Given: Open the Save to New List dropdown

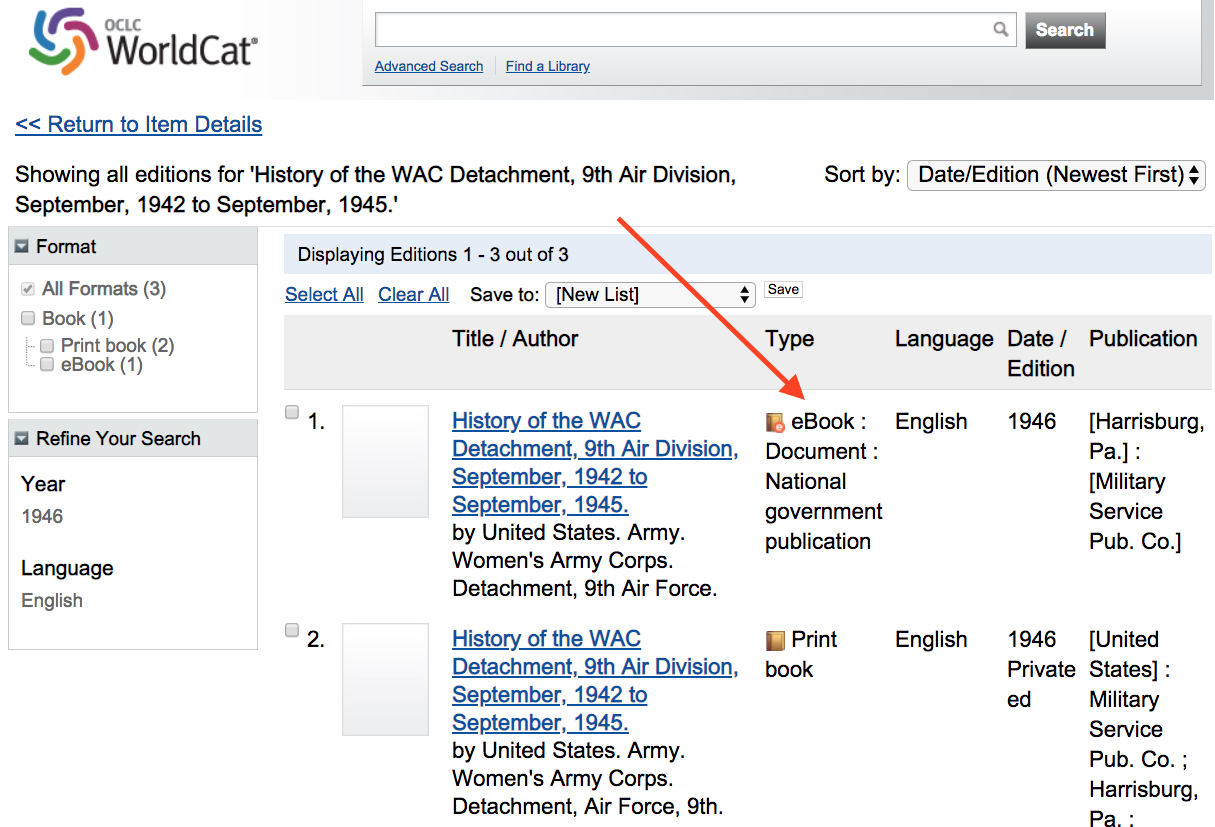Looking at the screenshot, I should coord(650,295).
